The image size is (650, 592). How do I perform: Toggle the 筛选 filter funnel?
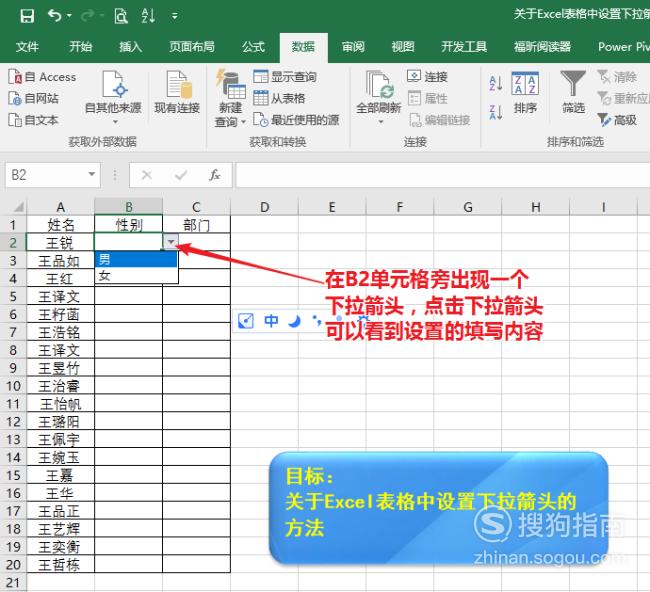573,92
